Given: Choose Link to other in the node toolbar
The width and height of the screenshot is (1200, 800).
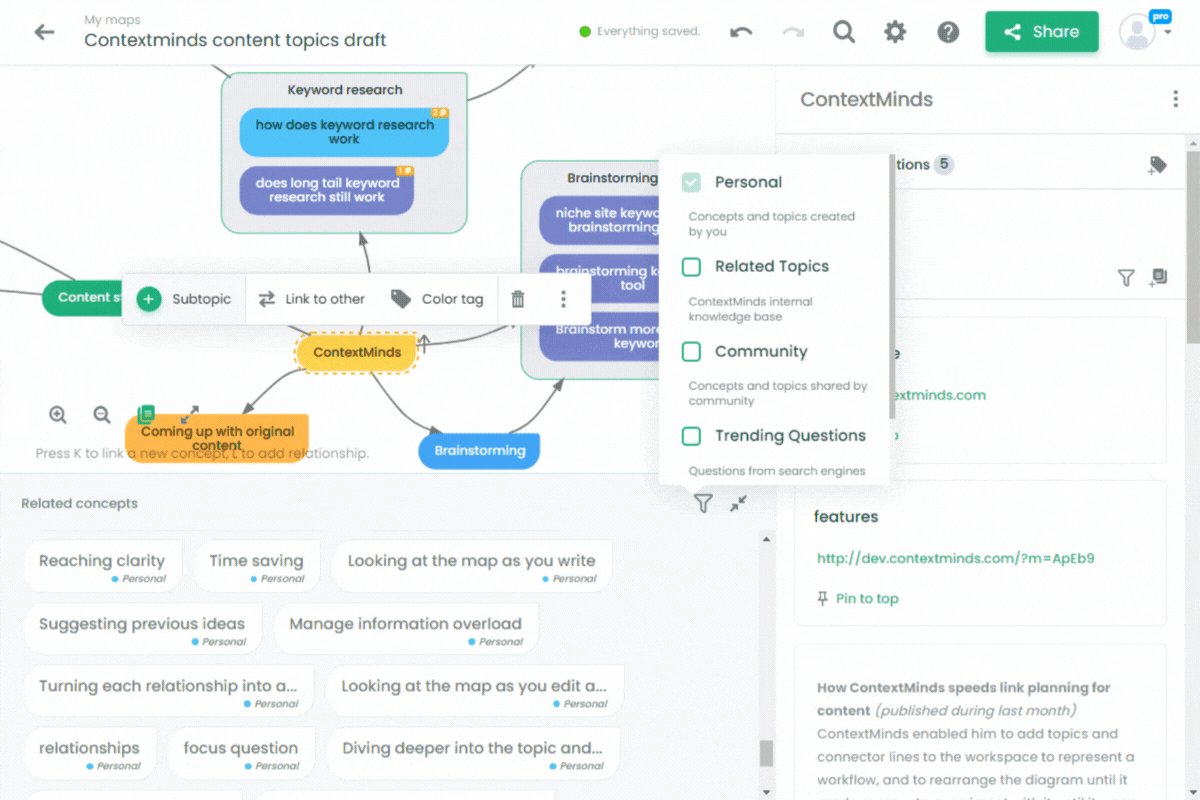Looking at the screenshot, I should coord(311,299).
